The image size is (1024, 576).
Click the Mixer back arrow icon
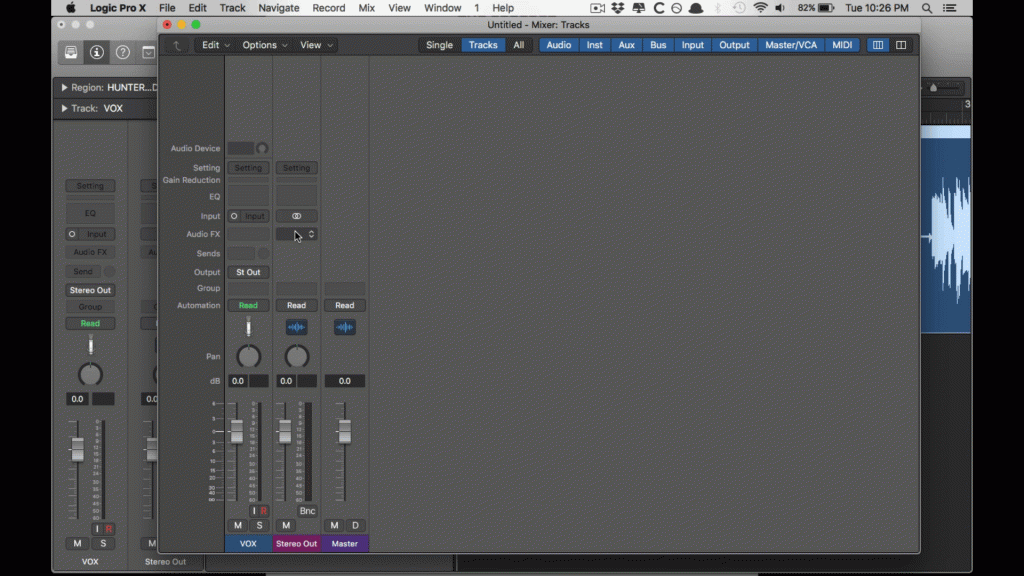tap(176, 45)
